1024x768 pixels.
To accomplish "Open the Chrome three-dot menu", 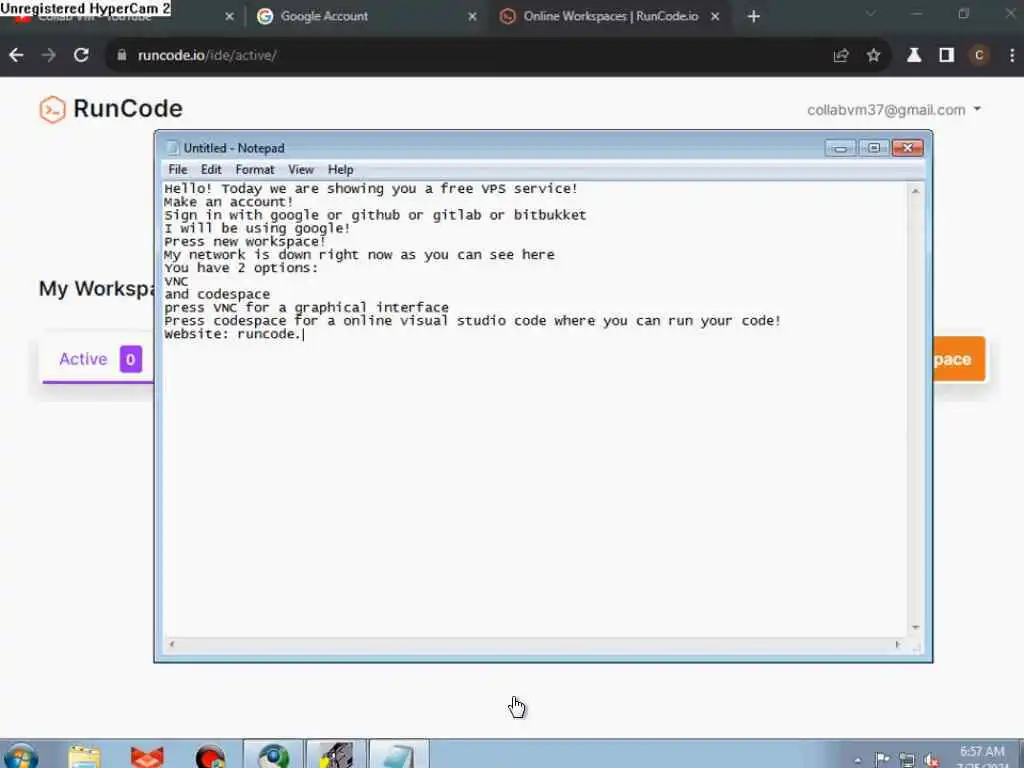I will 1012,56.
